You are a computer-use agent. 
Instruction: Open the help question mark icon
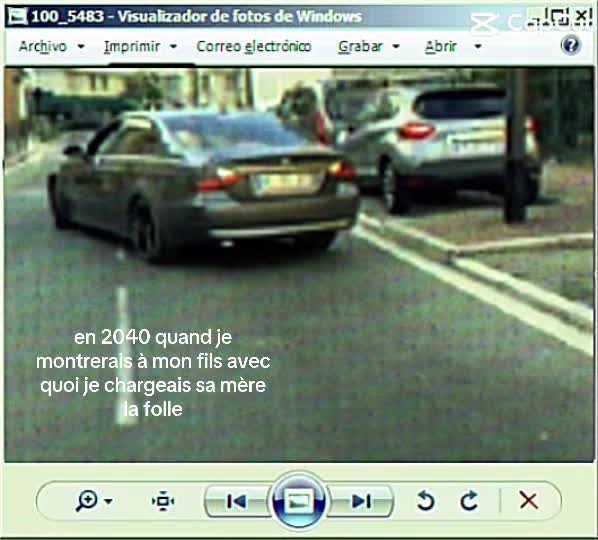pos(571,45)
